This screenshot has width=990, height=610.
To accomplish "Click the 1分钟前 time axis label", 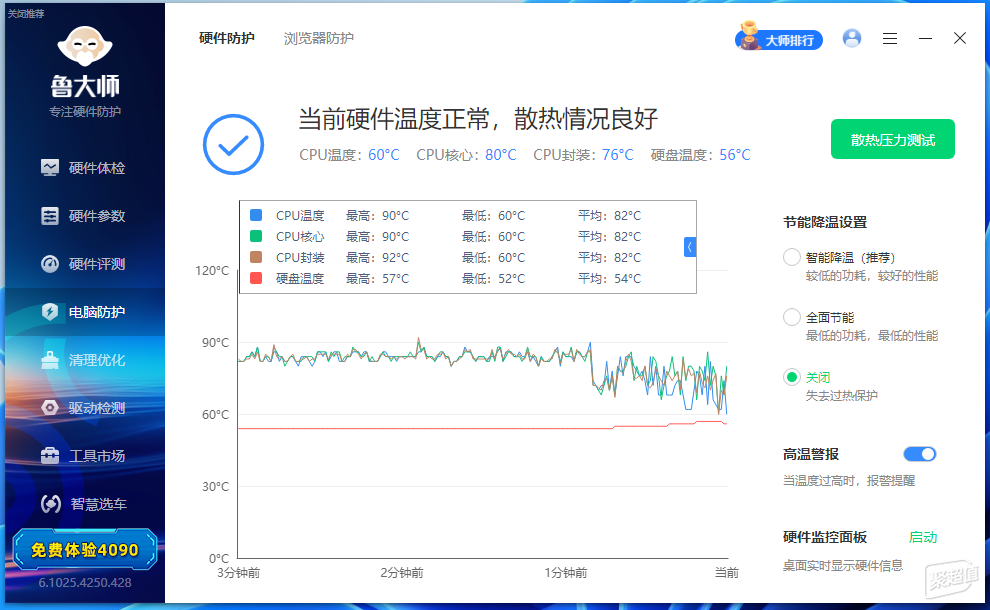I will pos(566,573).
